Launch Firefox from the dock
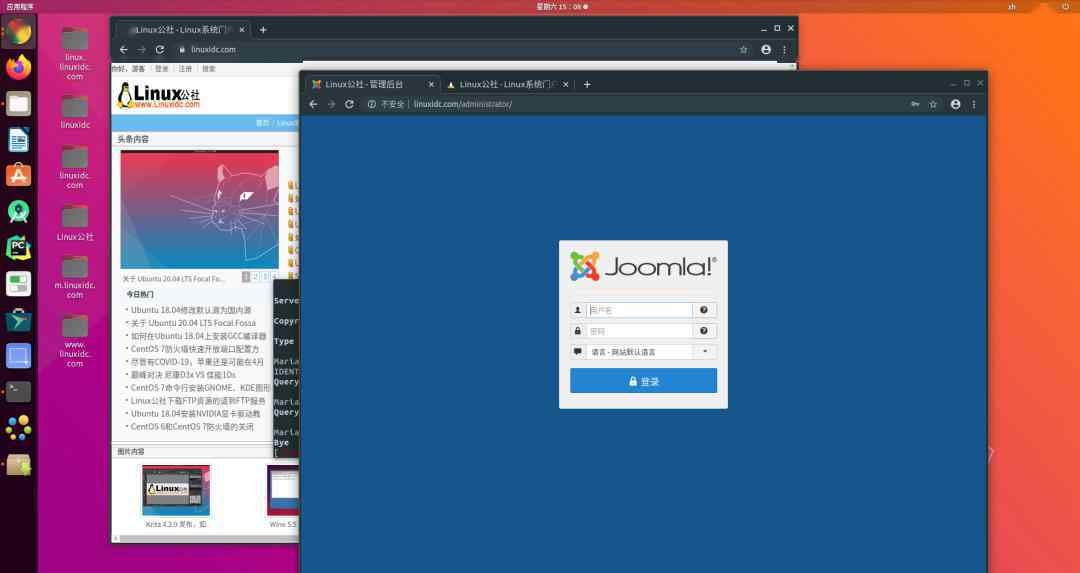Screen dimensions: 1080x573 click(x=19, y=67)
